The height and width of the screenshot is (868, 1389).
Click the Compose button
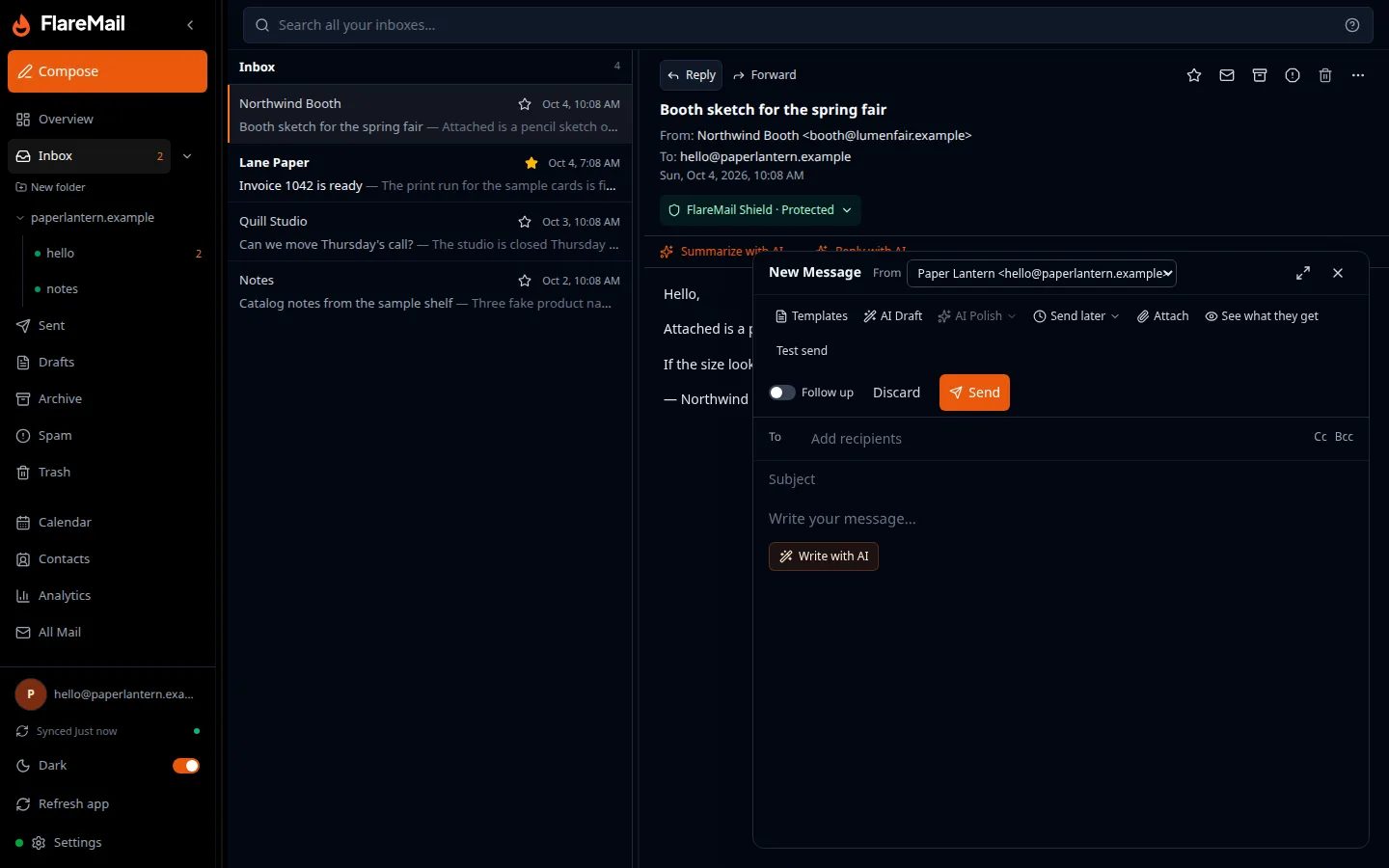107,71
